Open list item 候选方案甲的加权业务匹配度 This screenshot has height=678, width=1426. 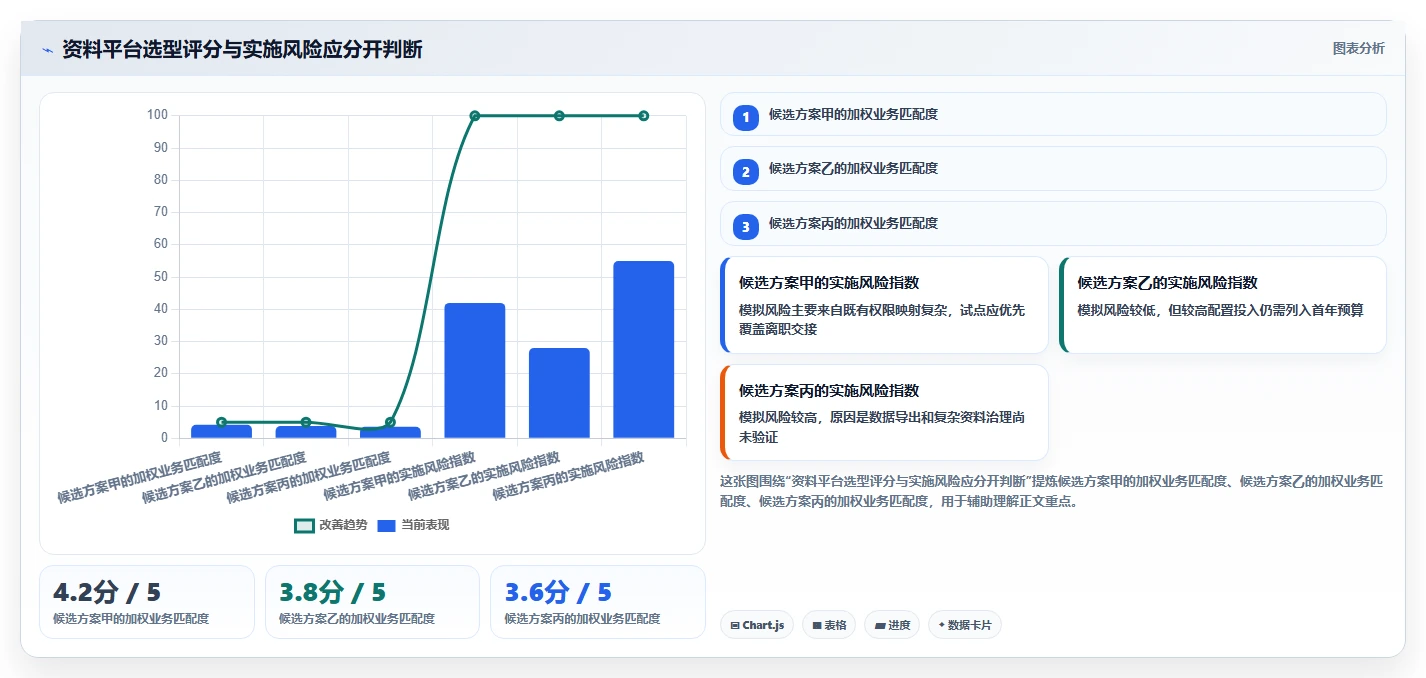click(1053, 114)
